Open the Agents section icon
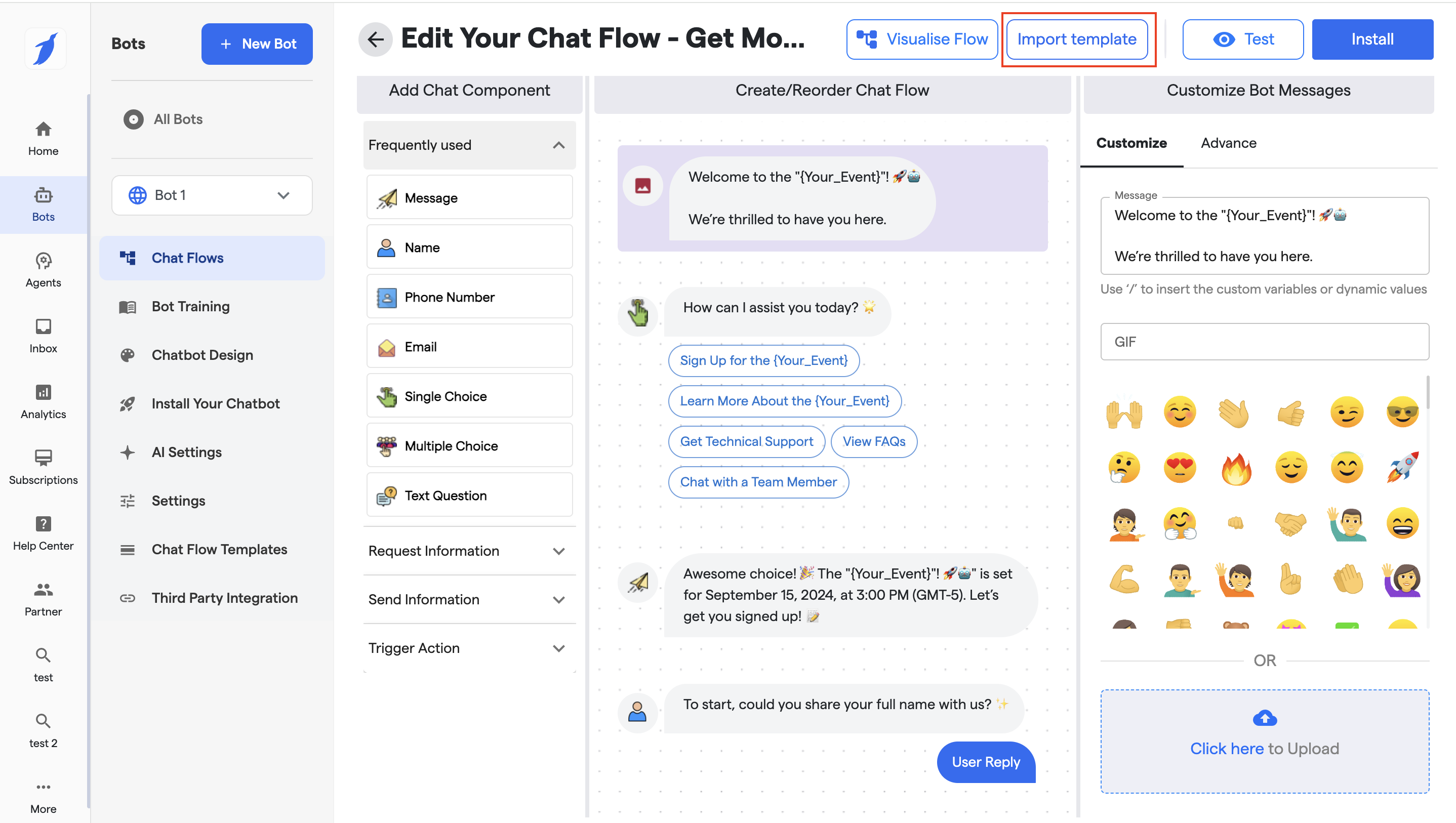The width and height of the screenshot is (1456, 823). [44, 269]
